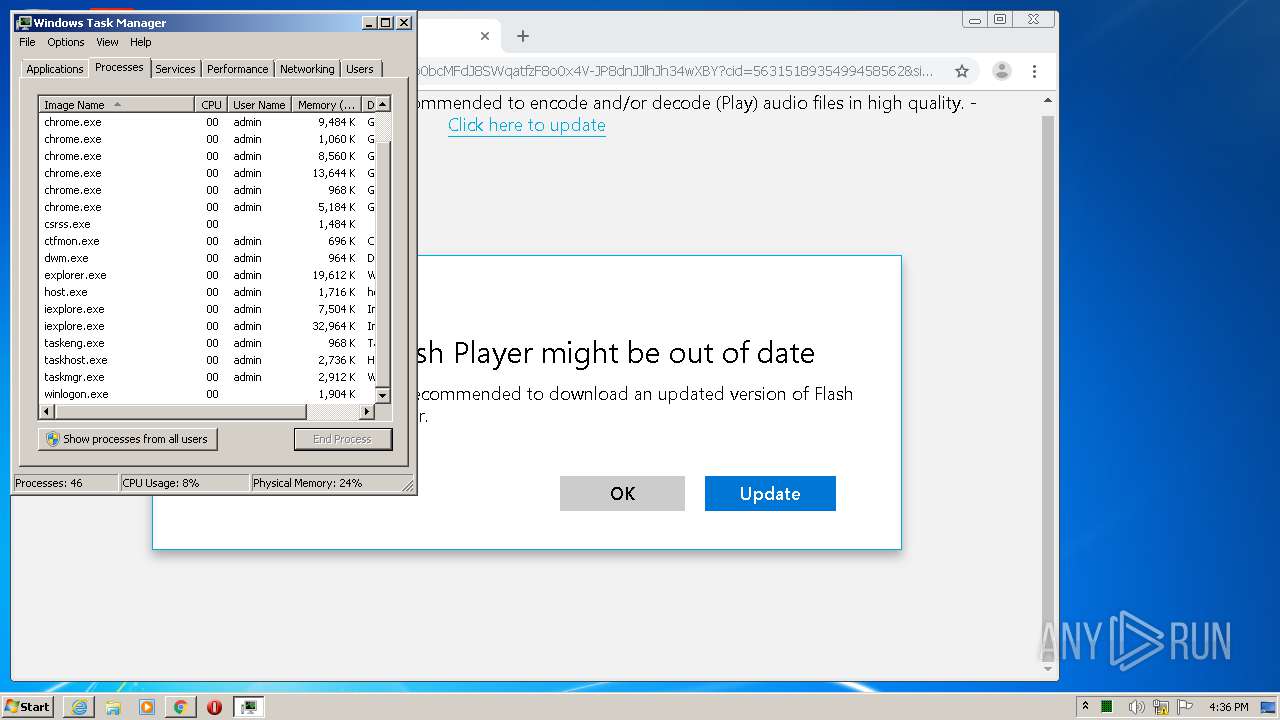
Task: Select taskeng.exe process
Action: click(x=207, y=343)
